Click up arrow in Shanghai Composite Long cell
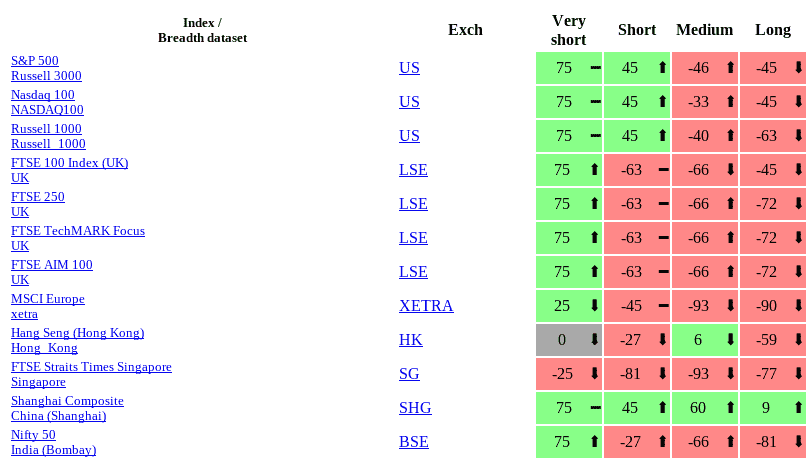This screenshot has height=468, width=812. pos(798,408)
